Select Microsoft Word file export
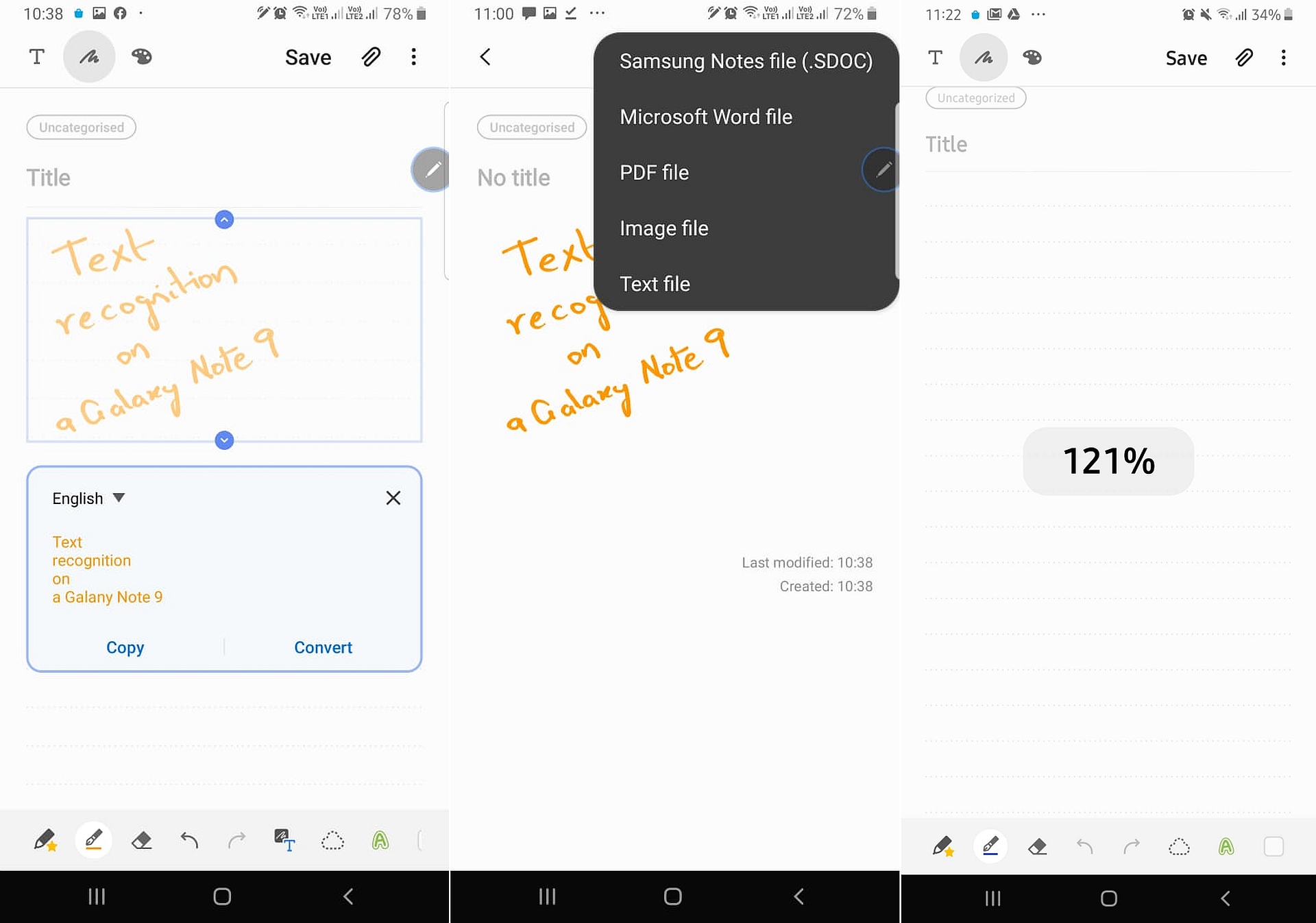Viewport: 1316px width, 923px height. [x=706, y=117]
